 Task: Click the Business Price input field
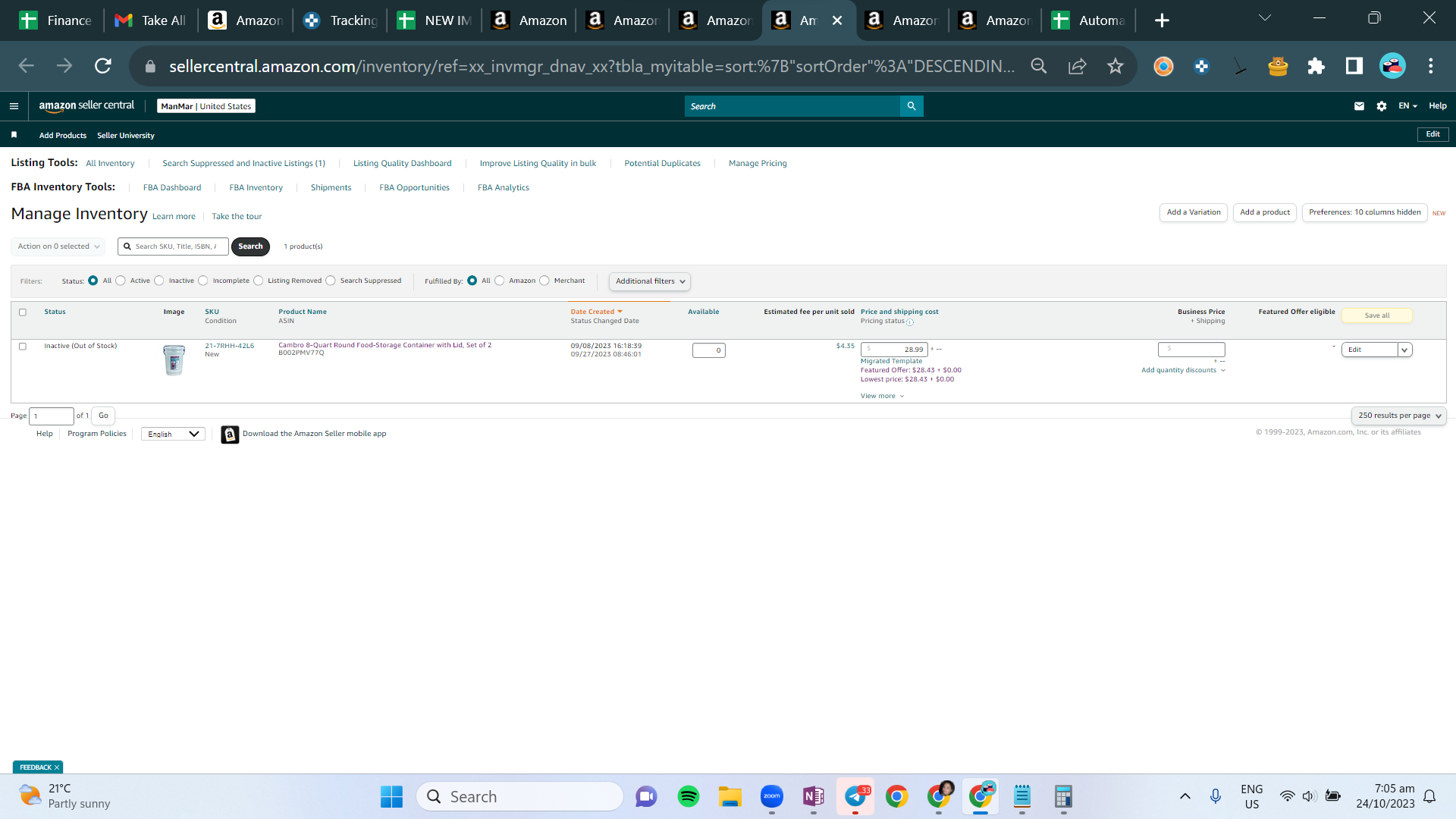(x=1191, y=349)
